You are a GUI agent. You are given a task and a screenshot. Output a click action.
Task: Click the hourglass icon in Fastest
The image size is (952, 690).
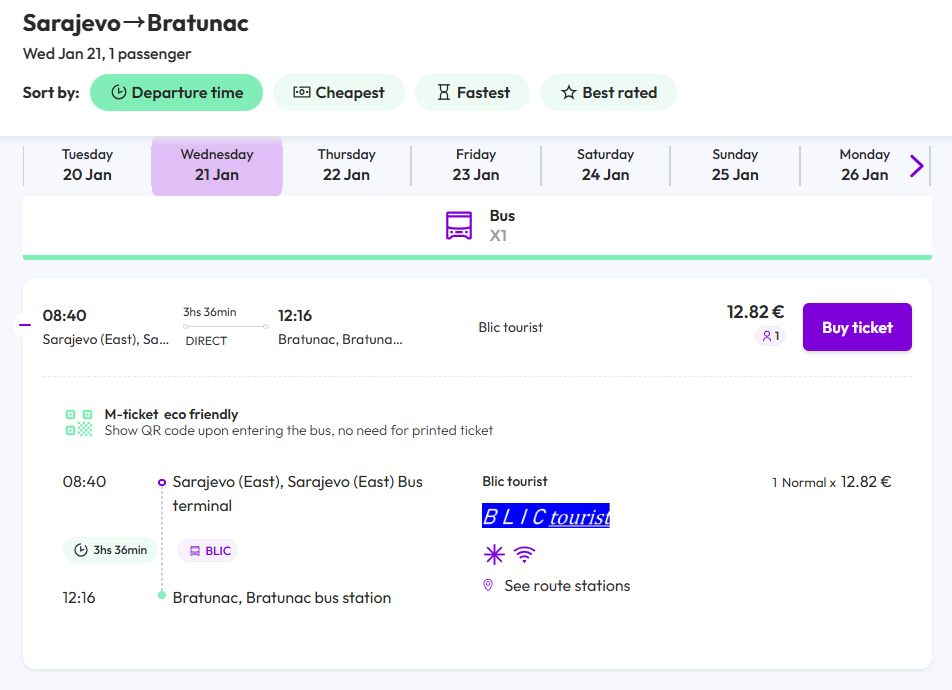point(444,92)
